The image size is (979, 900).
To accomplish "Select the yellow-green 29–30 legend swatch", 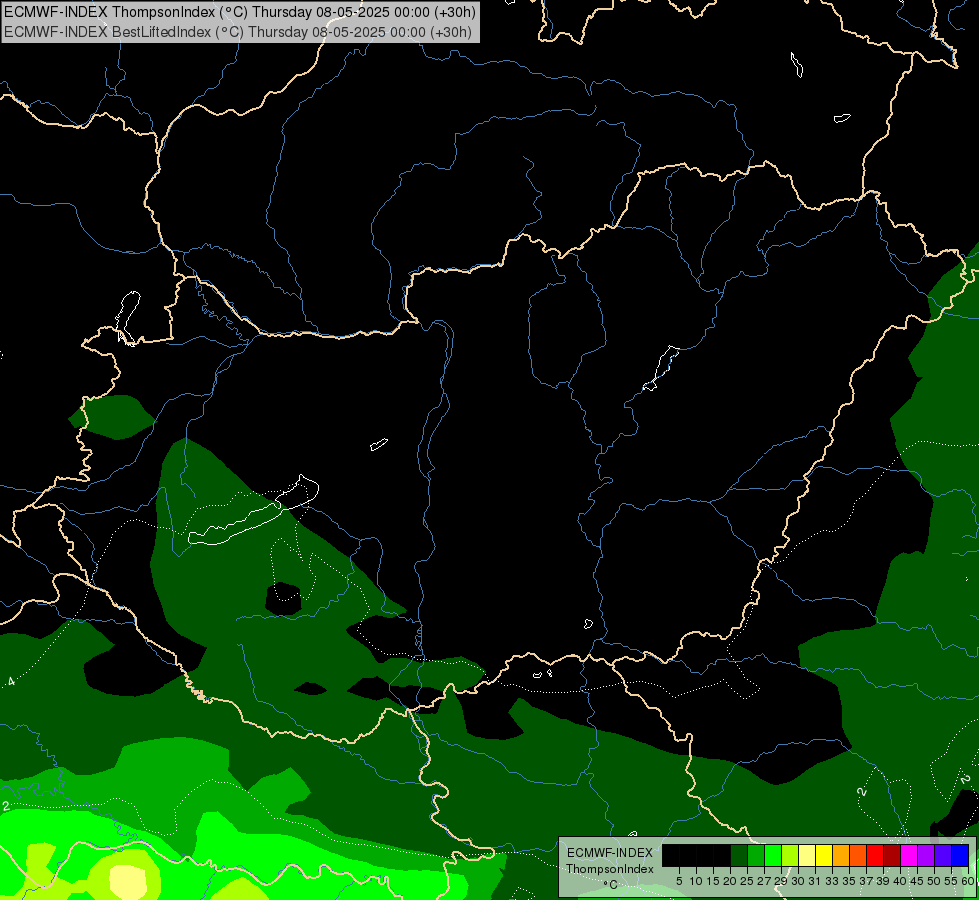I will point(790,855).
